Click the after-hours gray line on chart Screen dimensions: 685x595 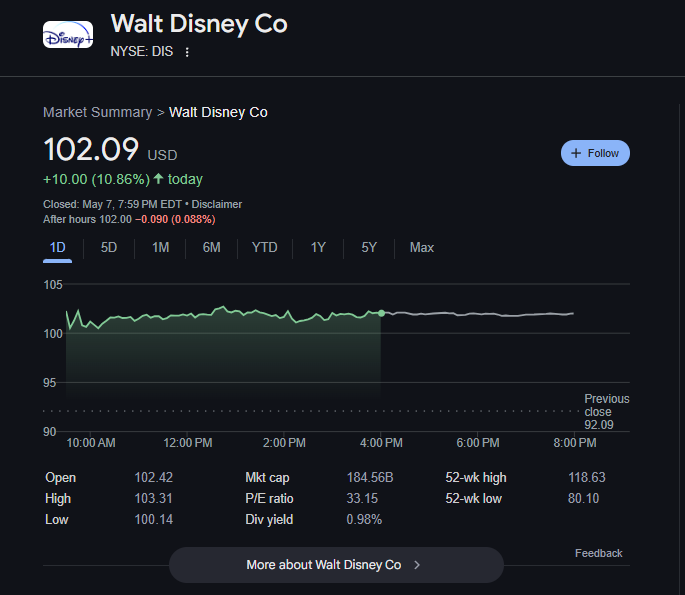[x=480, y=314]
